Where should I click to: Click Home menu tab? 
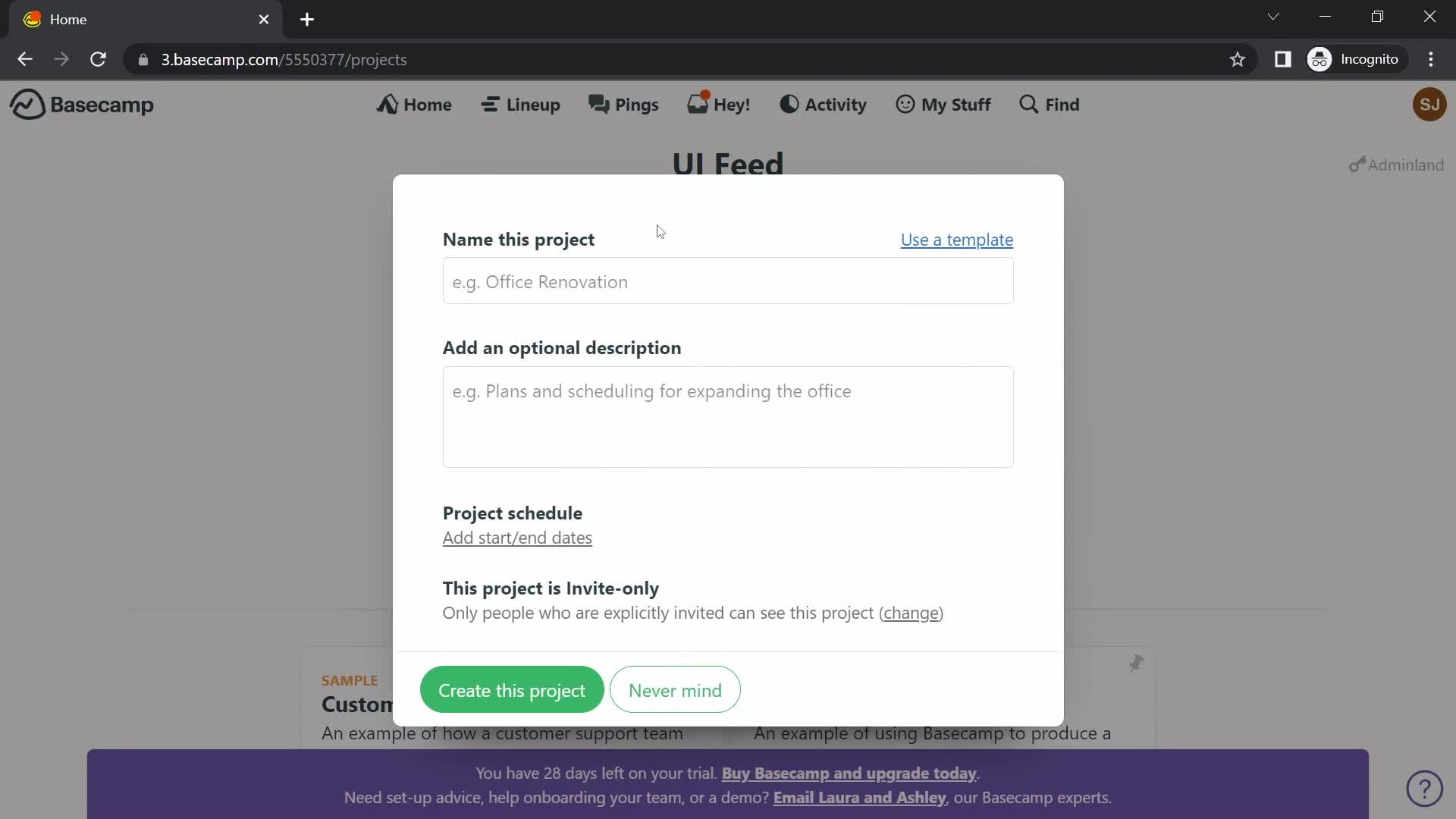pyautogui.click(x=414, y=104)
